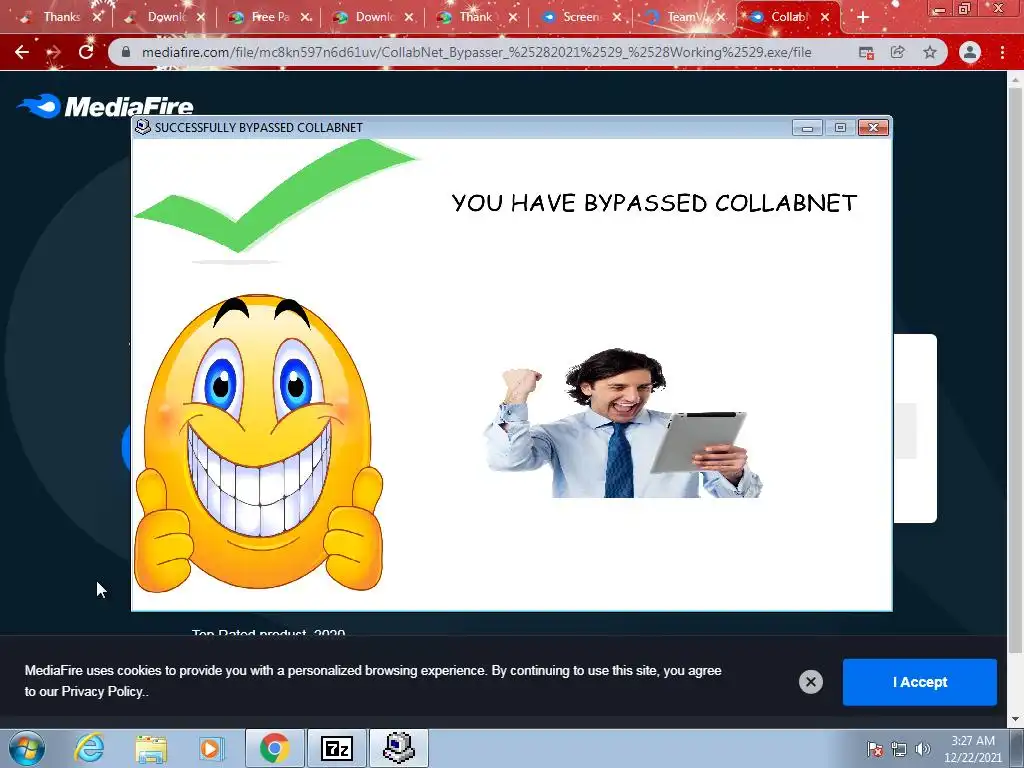
Task: Switch to the Free Pa tab
Action: click(269, 17)
